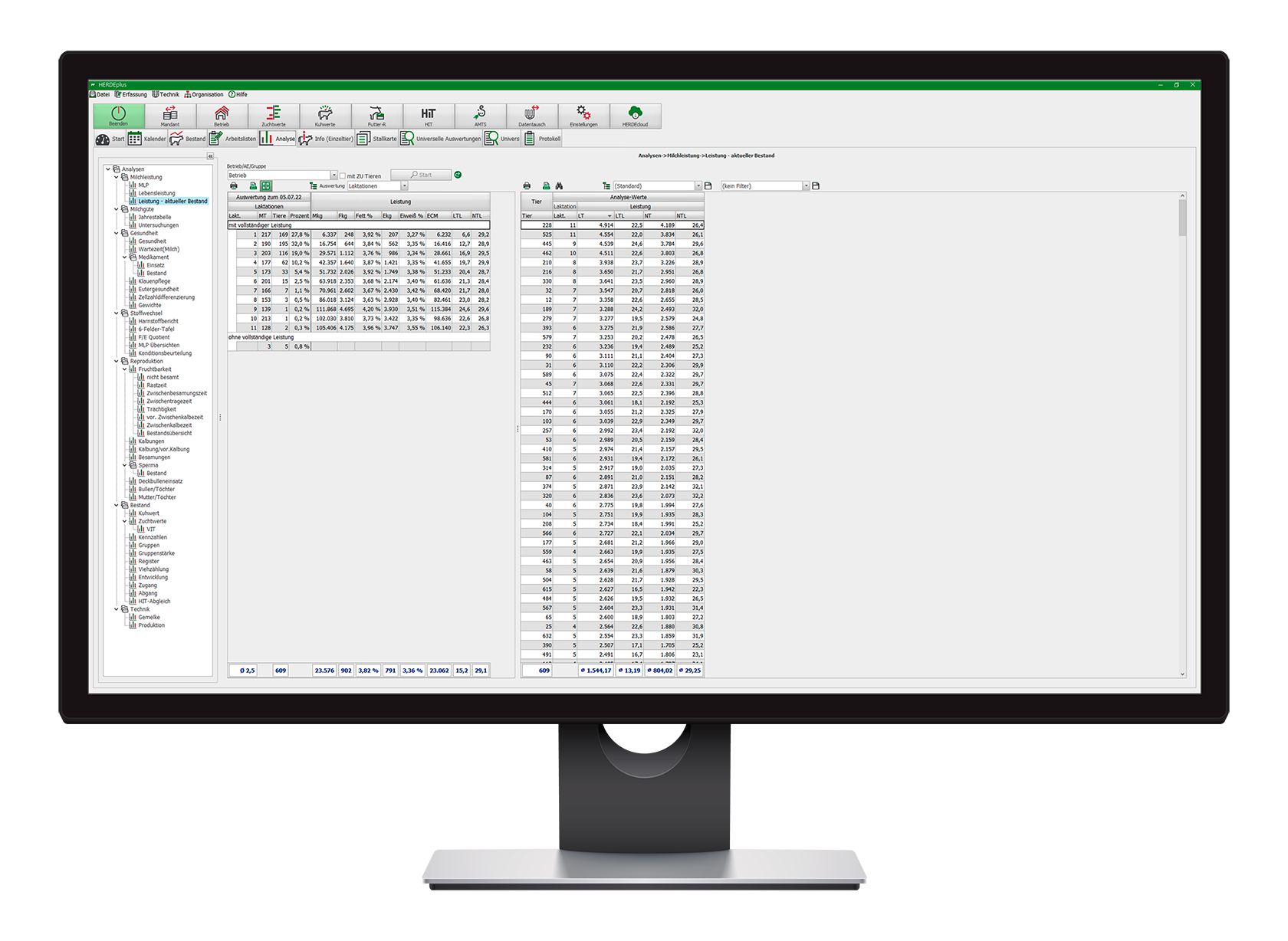Open the AMTS toolbar button
1288x941 pixels.
click(480, 116)
